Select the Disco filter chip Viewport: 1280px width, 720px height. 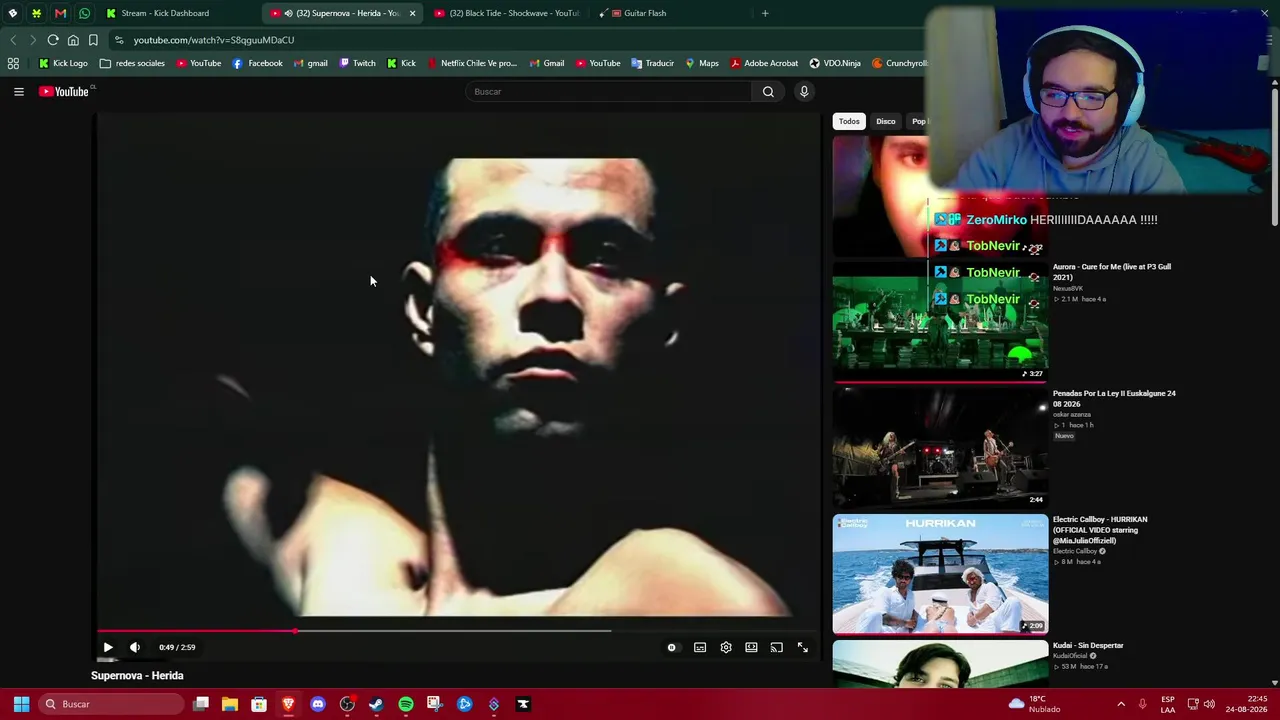886,121
